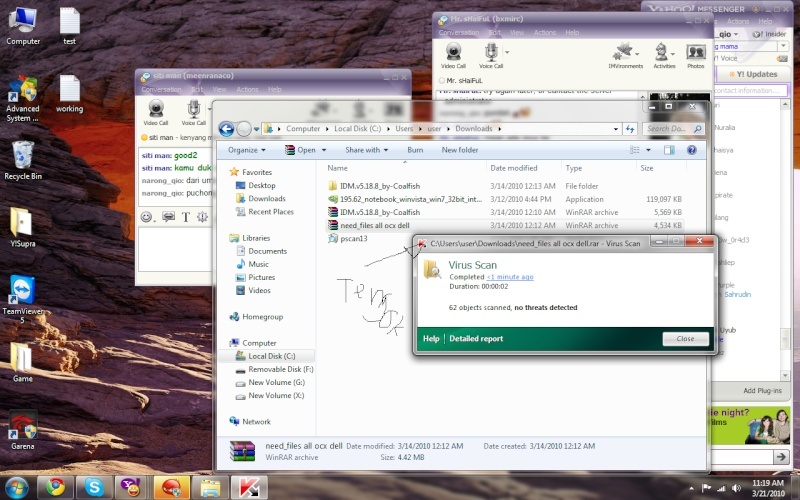Open address bar history dropdown
Viewport: 800px width, 500px height.
pos(616,129)
